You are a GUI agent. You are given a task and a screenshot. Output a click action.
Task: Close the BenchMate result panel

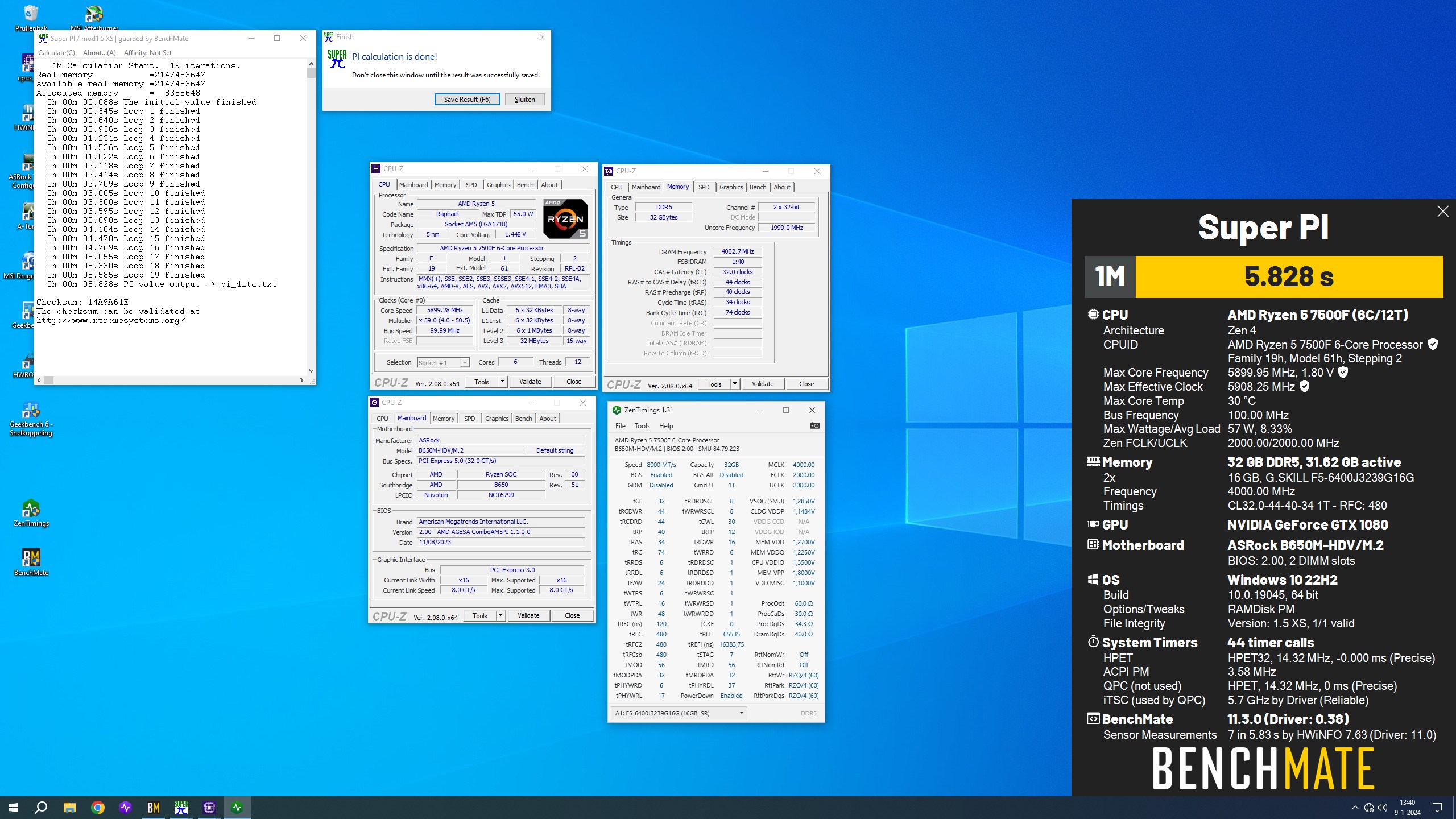pos(1443,212)
